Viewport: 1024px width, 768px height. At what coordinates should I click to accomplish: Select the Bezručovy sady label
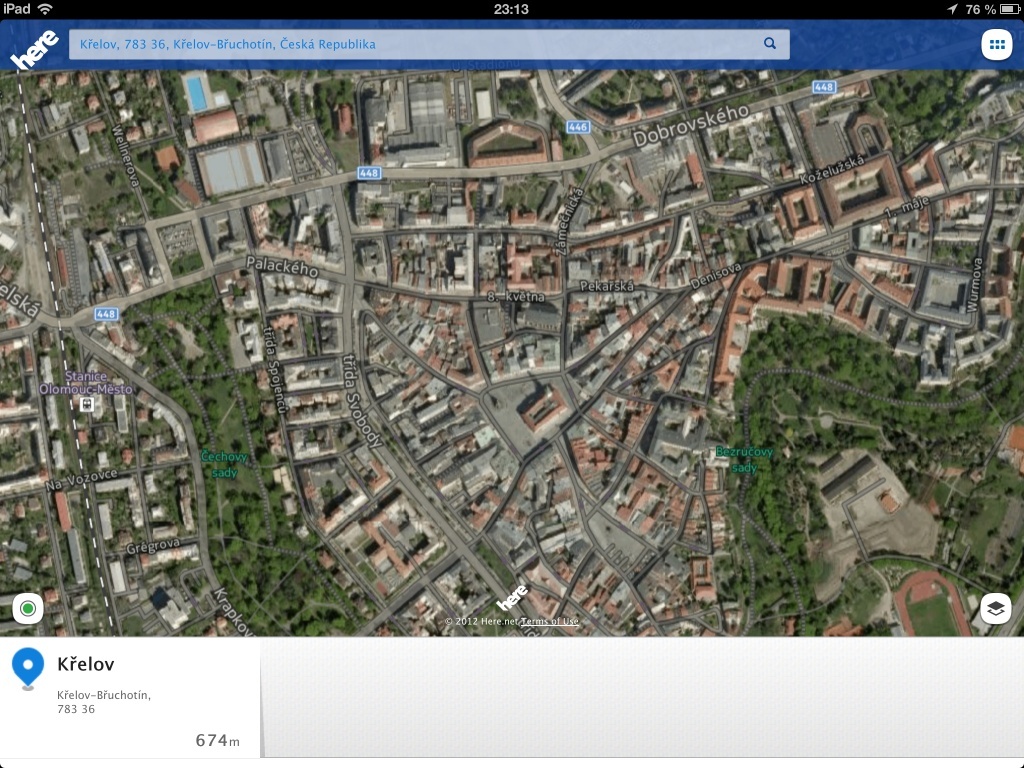[743, 457]
